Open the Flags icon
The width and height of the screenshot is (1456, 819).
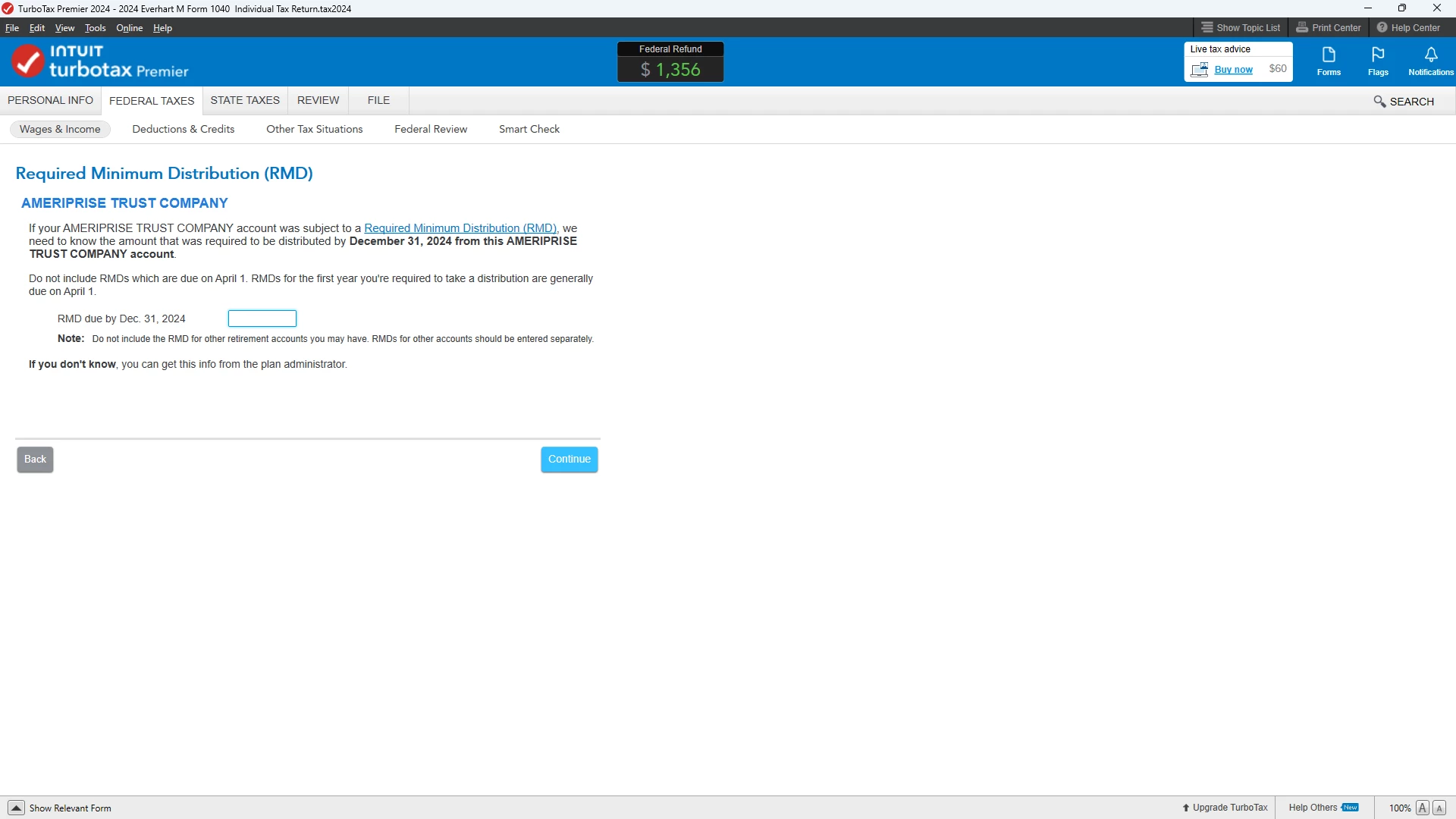(x=1378, y=56)
